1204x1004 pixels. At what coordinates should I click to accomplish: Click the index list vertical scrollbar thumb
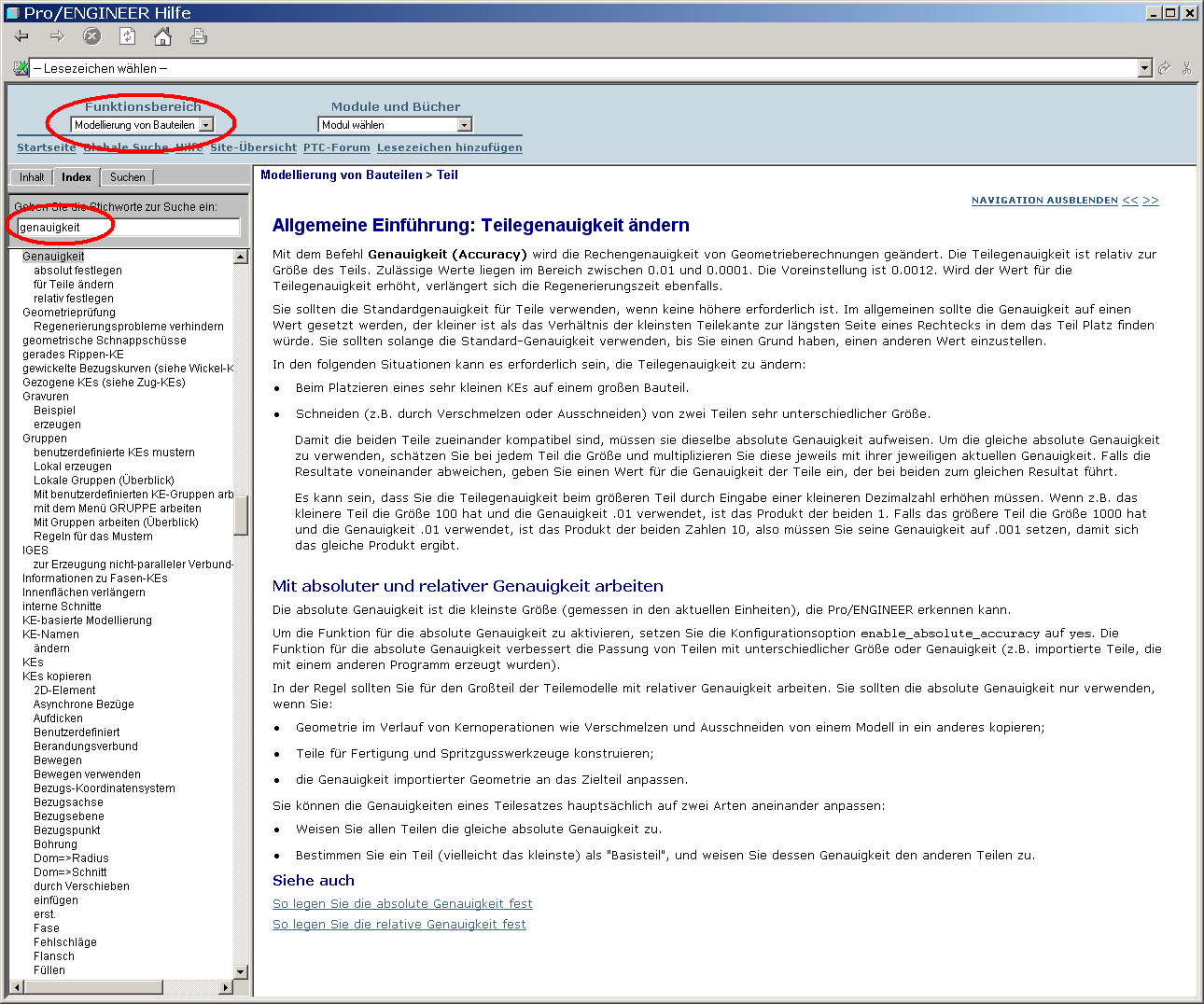tap(241, 515)
